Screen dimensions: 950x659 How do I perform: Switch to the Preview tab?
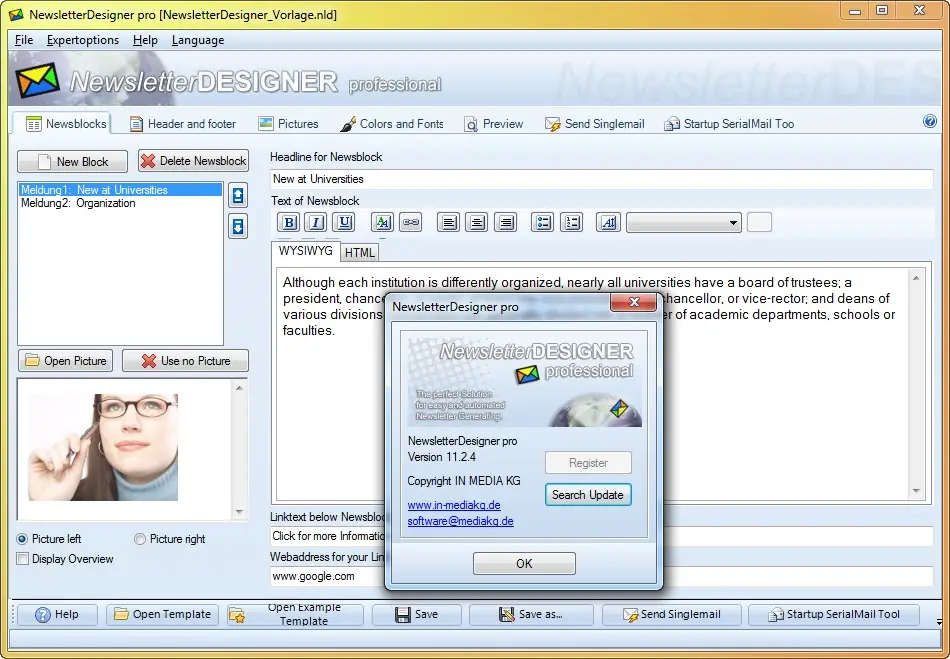coord(494,124)
